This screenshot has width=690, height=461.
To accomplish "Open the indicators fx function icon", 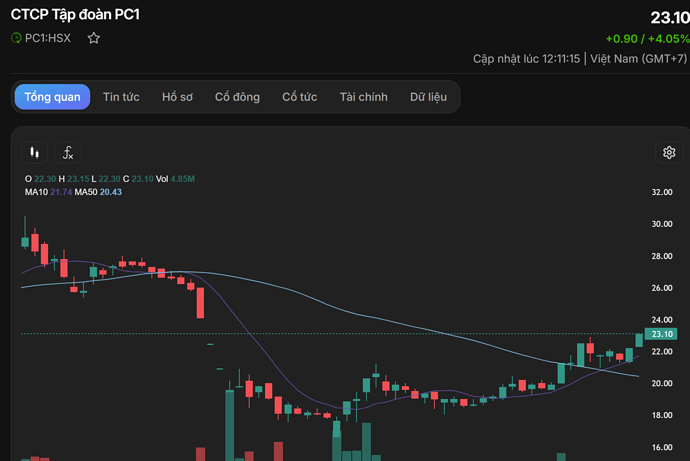I will point(68,153).
